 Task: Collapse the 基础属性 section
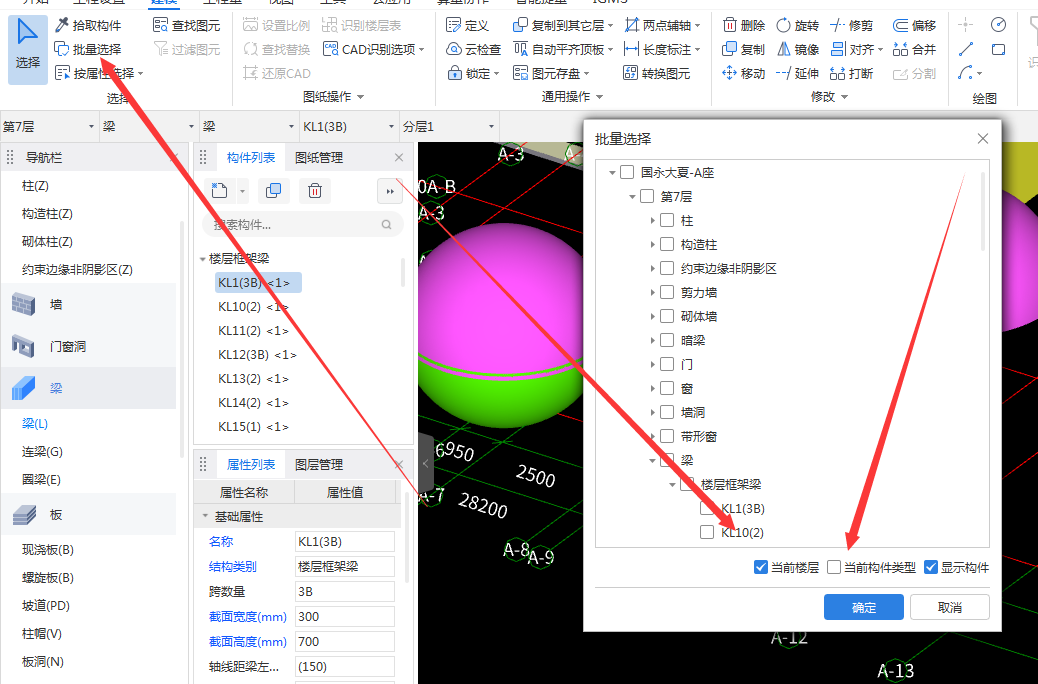[205, 516]
